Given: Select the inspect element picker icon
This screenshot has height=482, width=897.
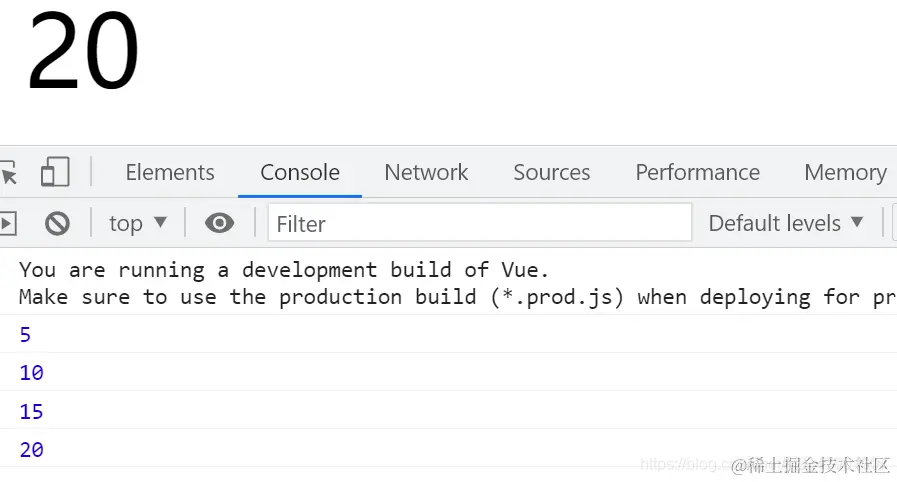Looking at the screenshot, I should [8, 173].
